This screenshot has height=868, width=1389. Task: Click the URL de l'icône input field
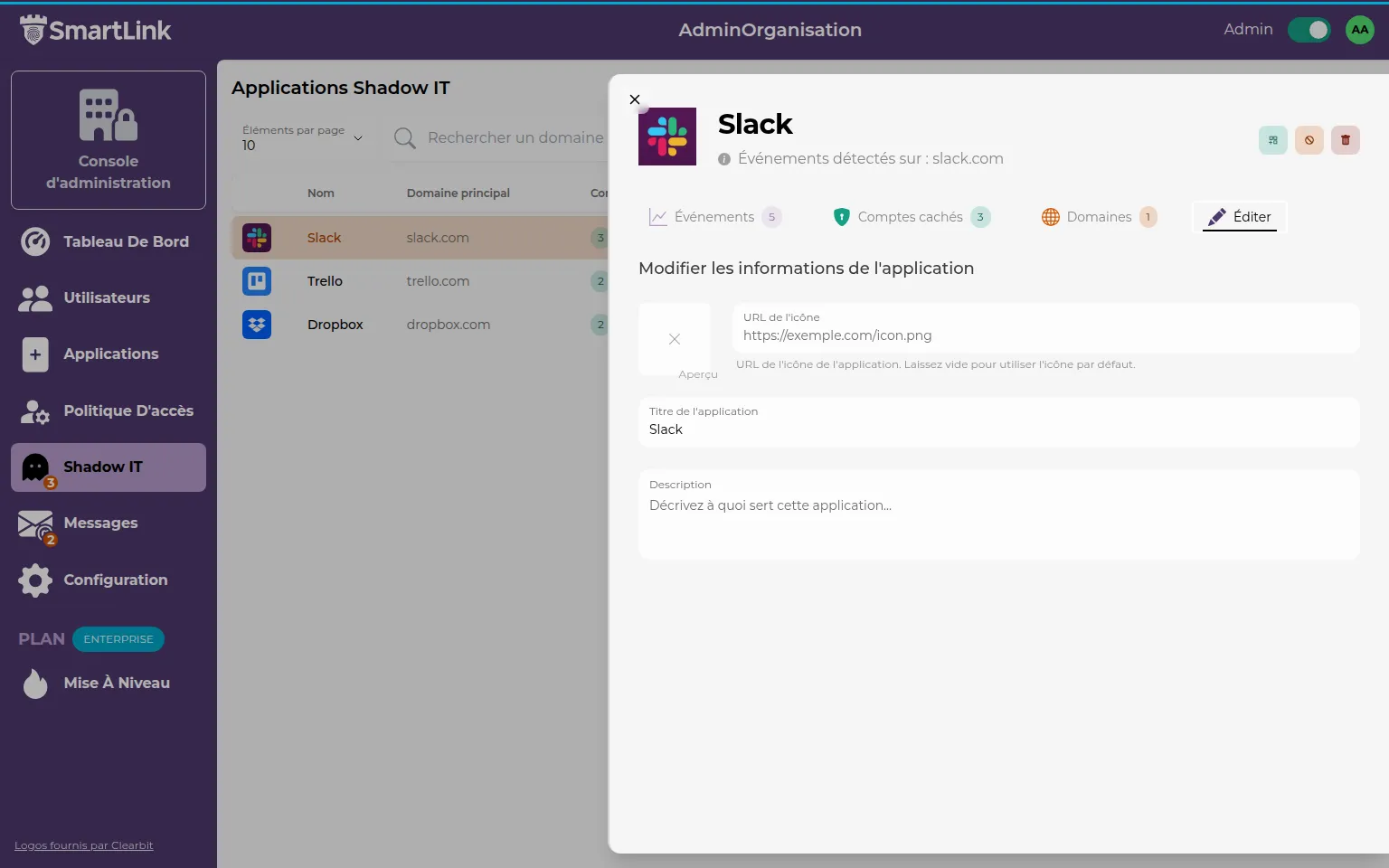point(1044,335)
